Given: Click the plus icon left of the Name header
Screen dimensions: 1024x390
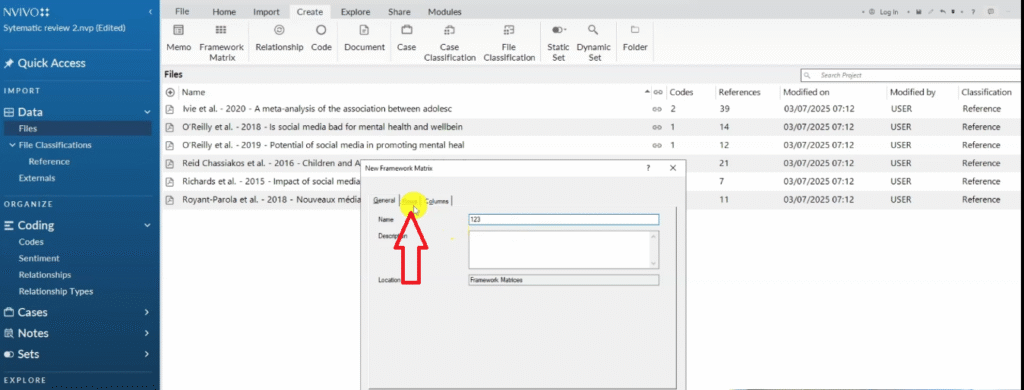Looking at the screenshot, I should click(x=170, y=92).
